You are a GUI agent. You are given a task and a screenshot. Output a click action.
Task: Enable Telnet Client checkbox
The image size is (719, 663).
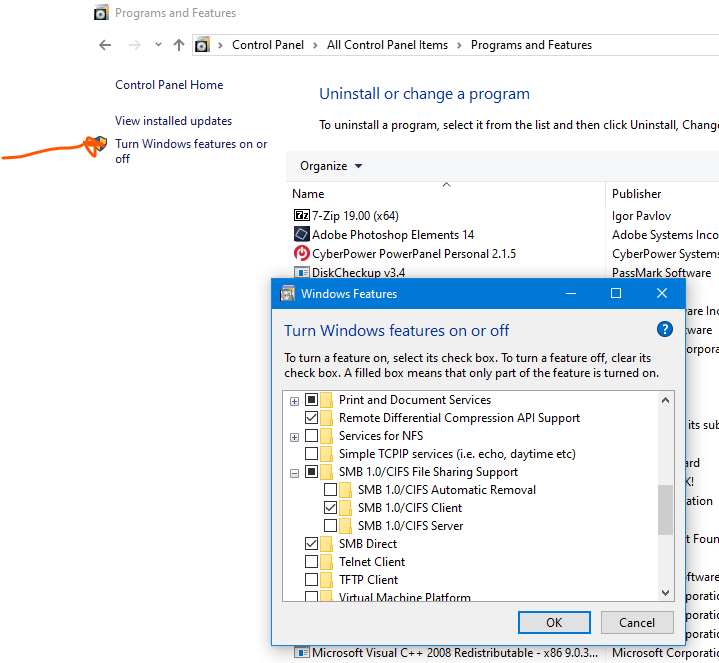click(x=311, y=562)
